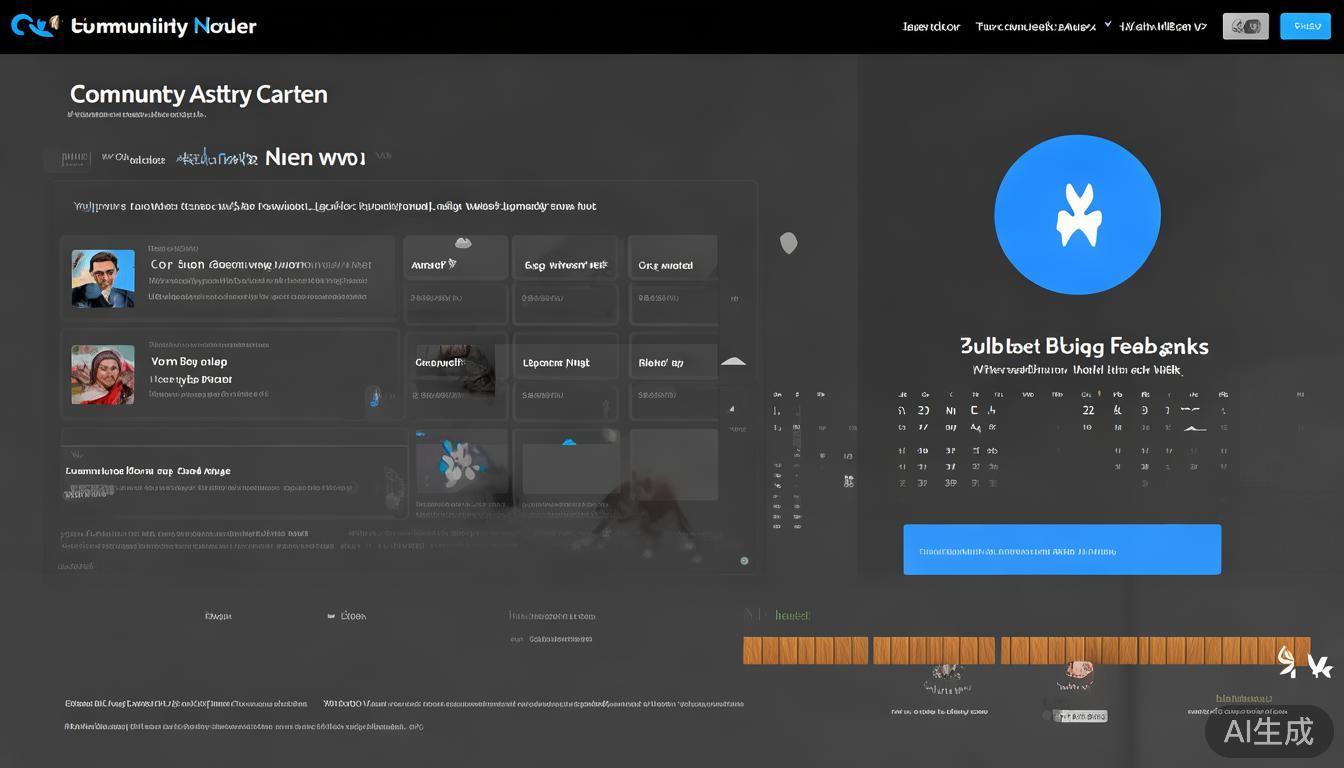Open the man in suit profile thumbnail
The width and height of the screenshot is (1344, 768).
point(103,278)
